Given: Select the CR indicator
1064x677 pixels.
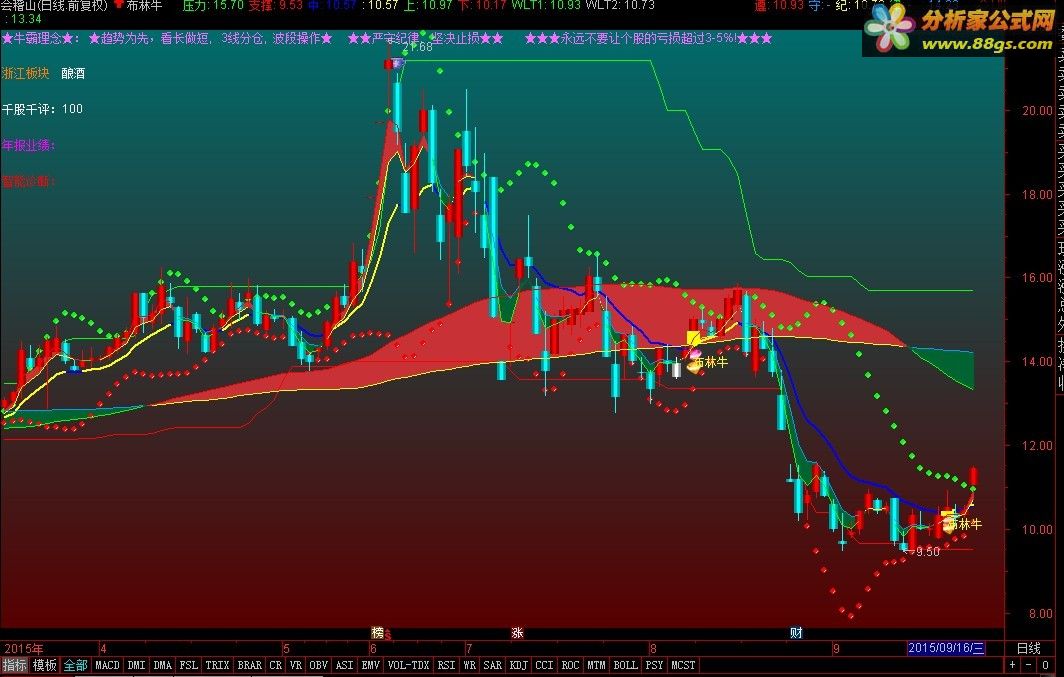Looking at the screenshot, I should click(x=276, y=665).
